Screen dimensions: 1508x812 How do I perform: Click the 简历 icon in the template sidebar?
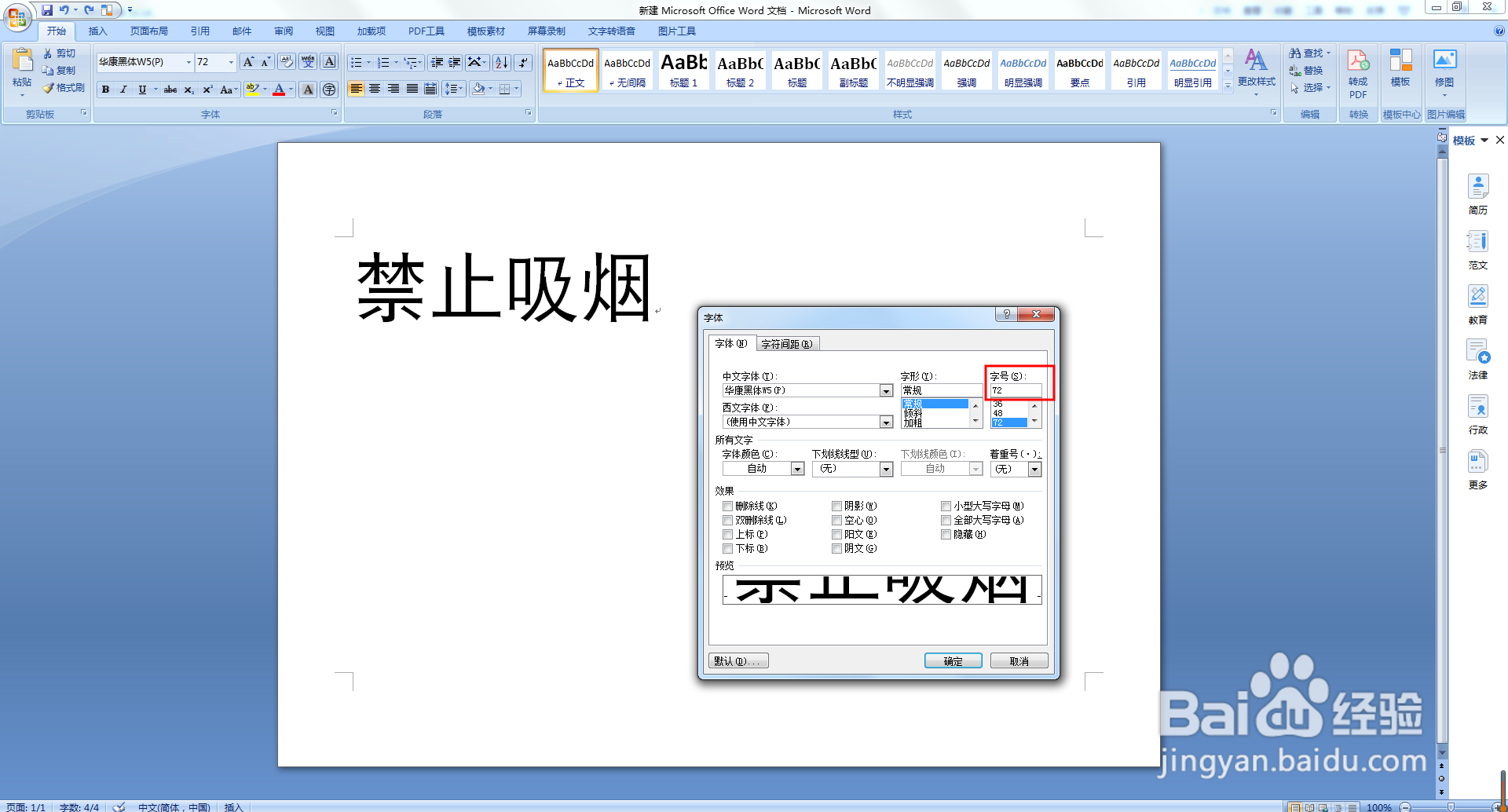tap(1478, 192)
